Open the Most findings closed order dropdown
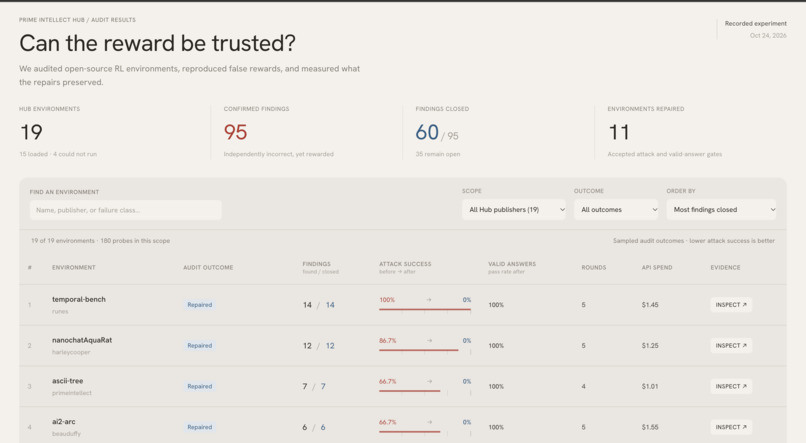The width and height of the screenshot is (806, 443). click(x=721, y=210)
